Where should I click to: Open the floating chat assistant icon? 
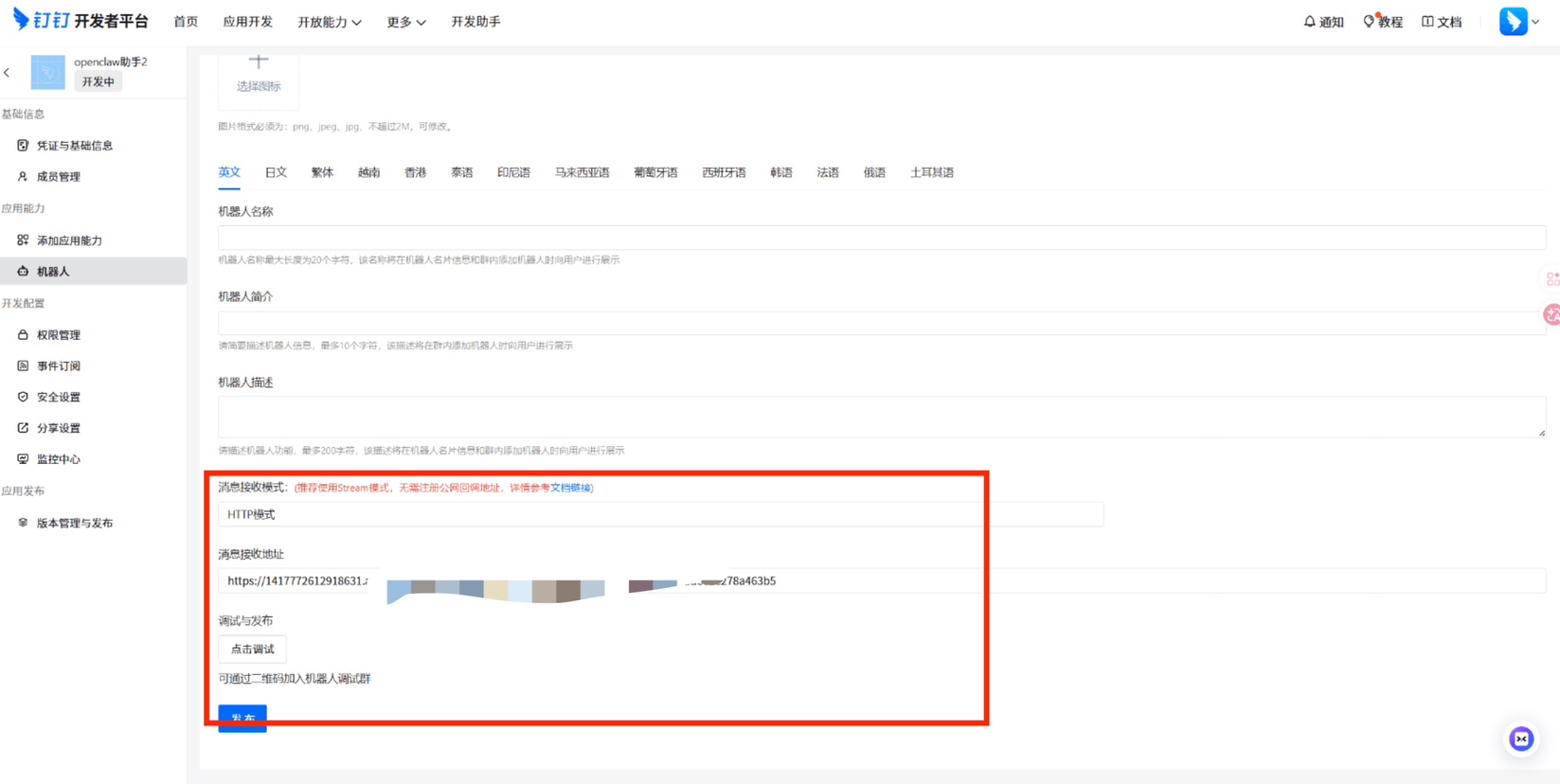pyautogui.click(x=1521, y=739)
